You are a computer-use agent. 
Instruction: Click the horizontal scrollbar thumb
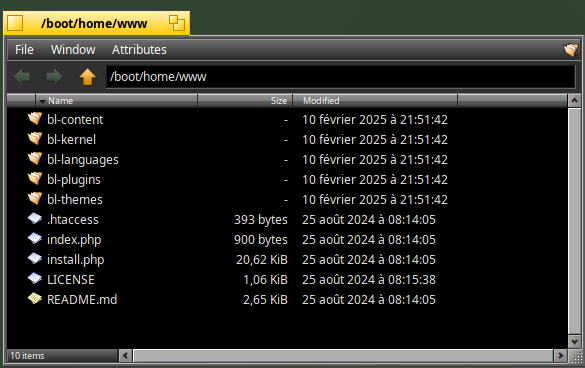click(x=343, y=356)
